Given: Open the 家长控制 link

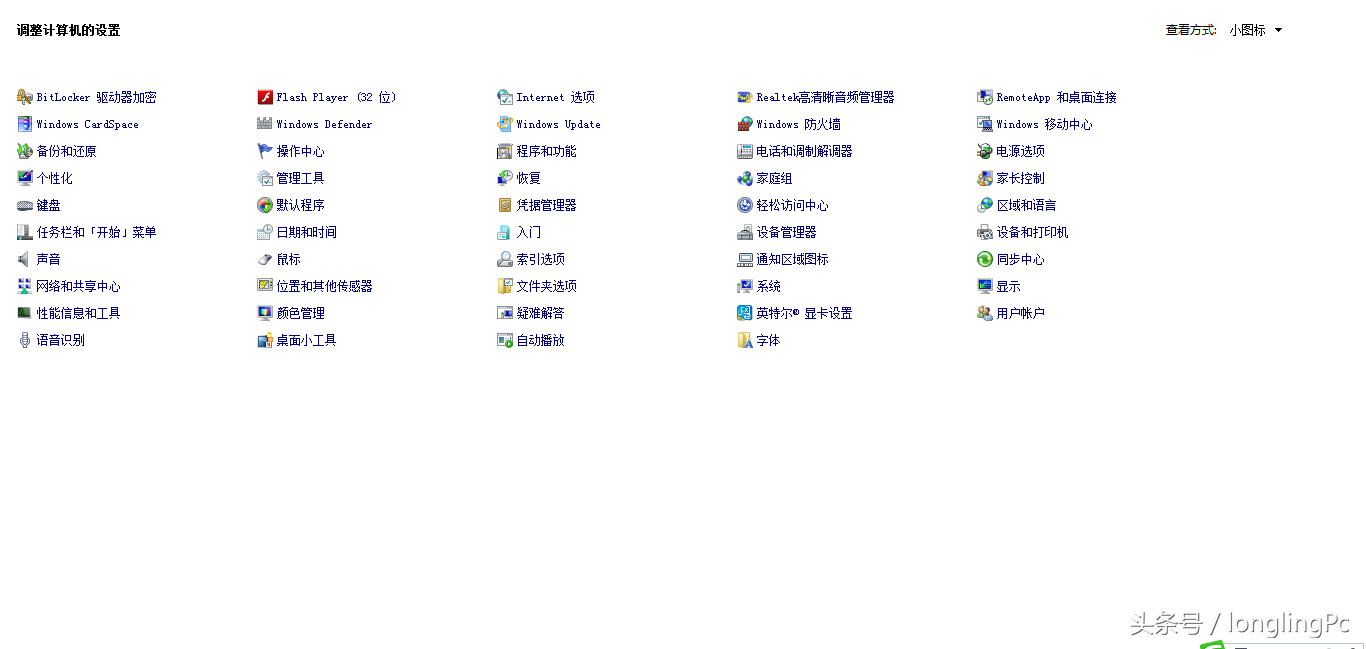Looking at the screenshot, I should 1020,178.
